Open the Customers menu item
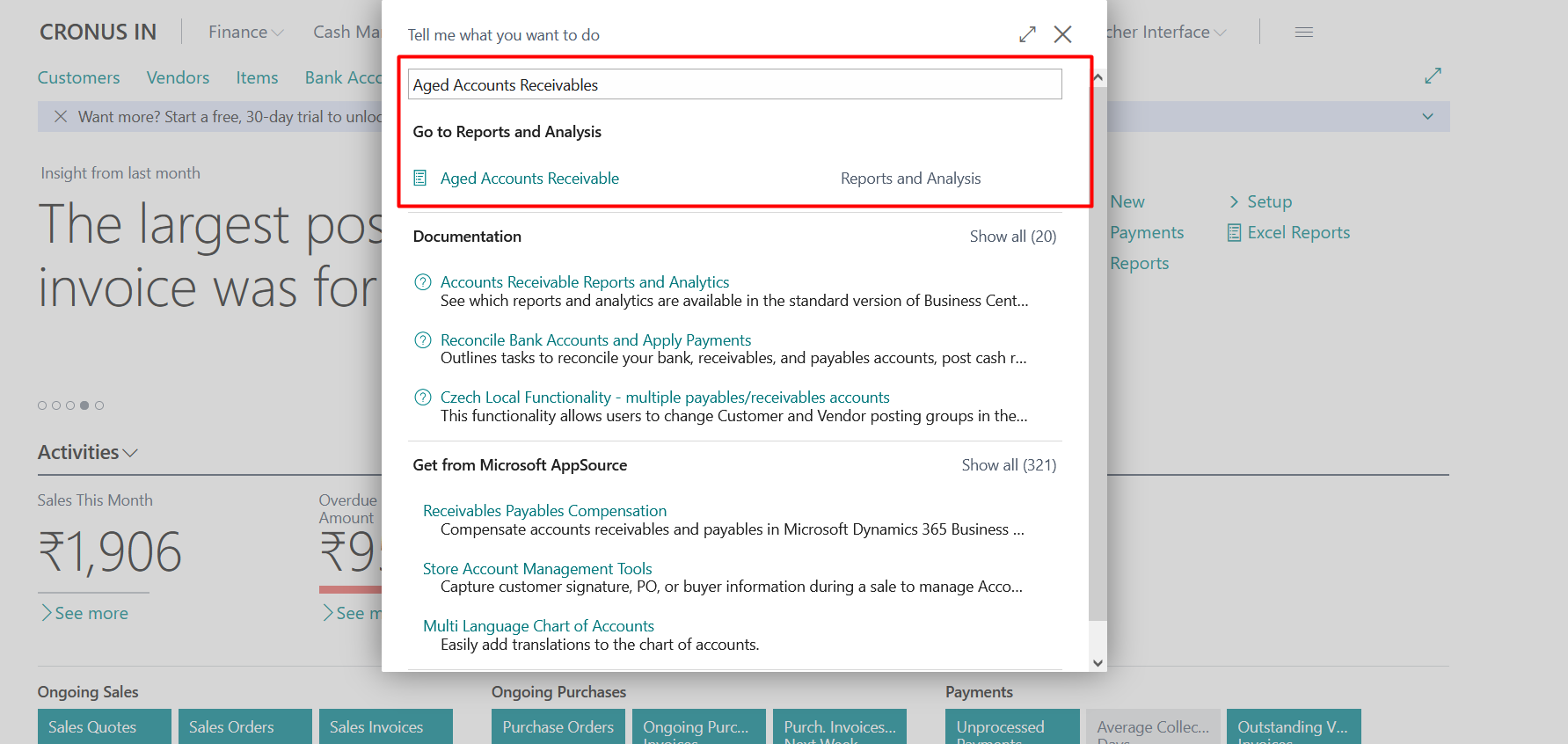1568x744 pixels. tap(78, 77)
